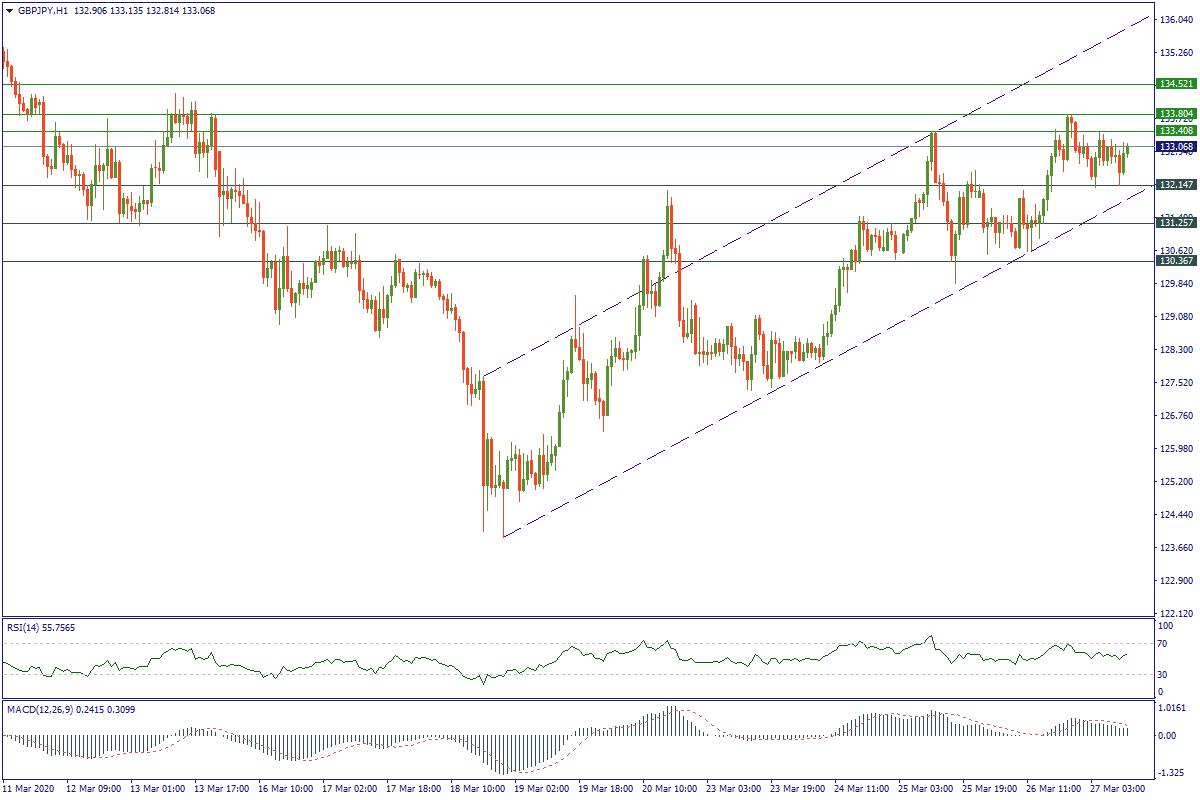1200x800 pixels.
Task: Click the 20 Mar 10:00 time axis label
Action: (671, 789)
